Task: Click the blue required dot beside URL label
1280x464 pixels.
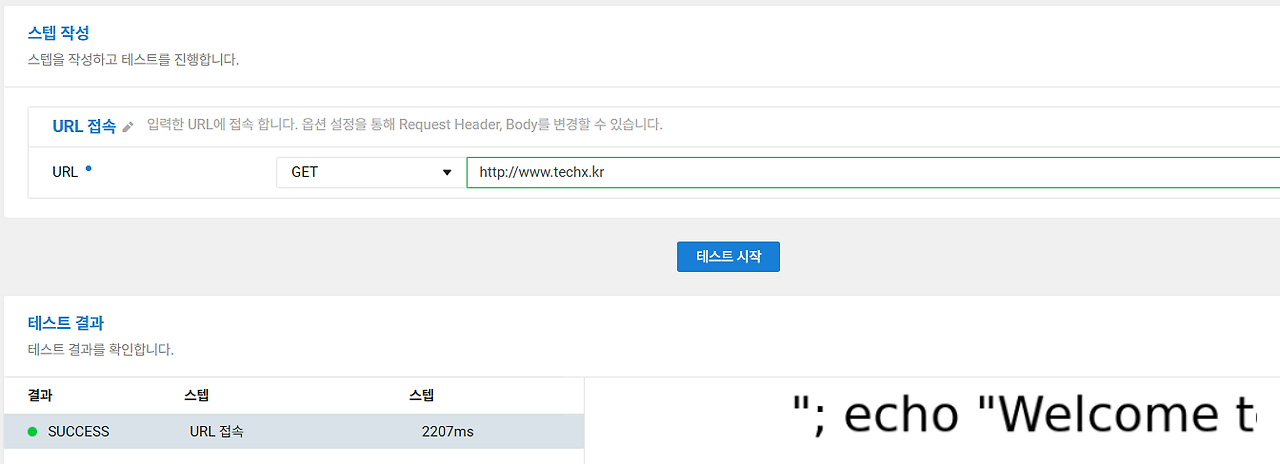Action: pos(88,168)
